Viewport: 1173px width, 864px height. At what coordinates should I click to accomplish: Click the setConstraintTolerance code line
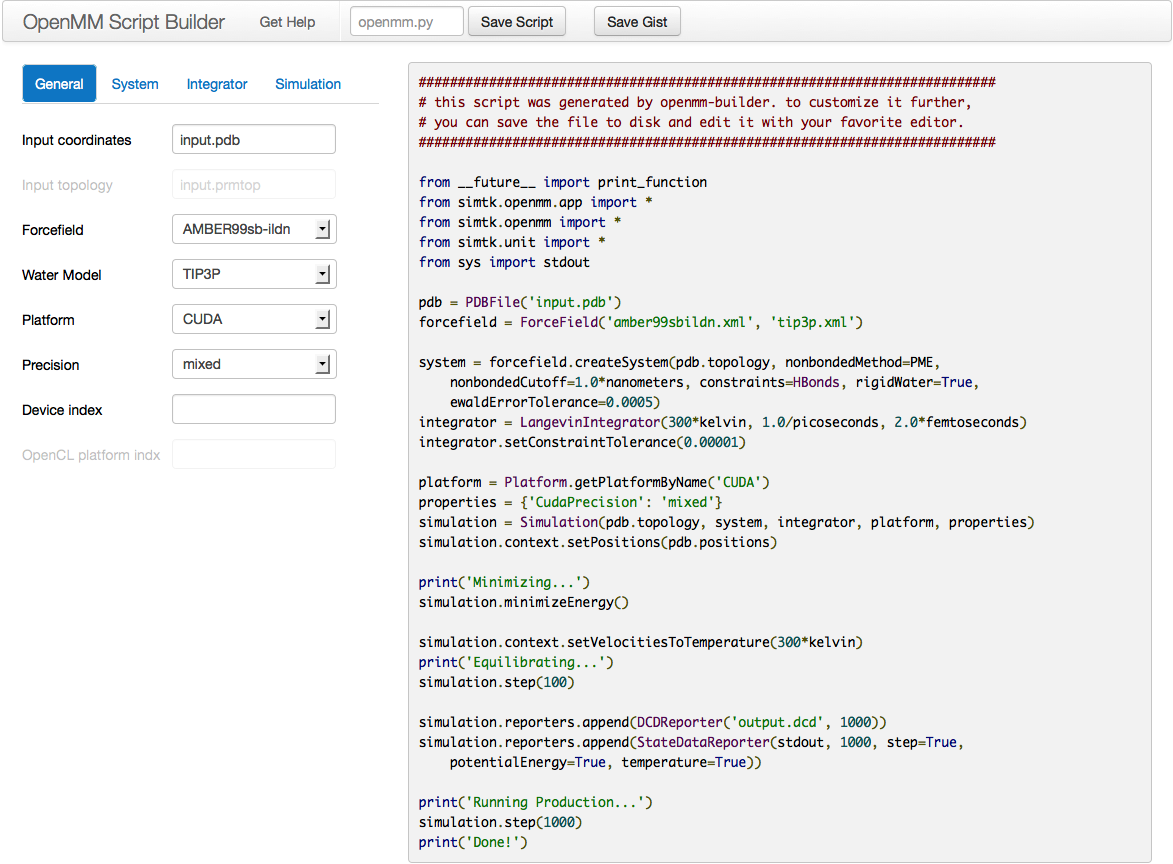pyautogui.click(x=582, y=442)
